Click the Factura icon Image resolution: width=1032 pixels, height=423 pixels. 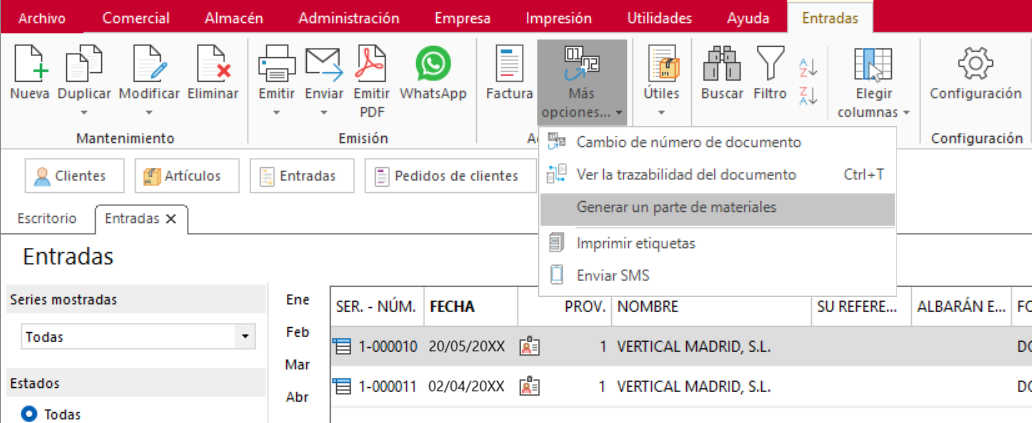pyautogui.click(x=509, y=64)
